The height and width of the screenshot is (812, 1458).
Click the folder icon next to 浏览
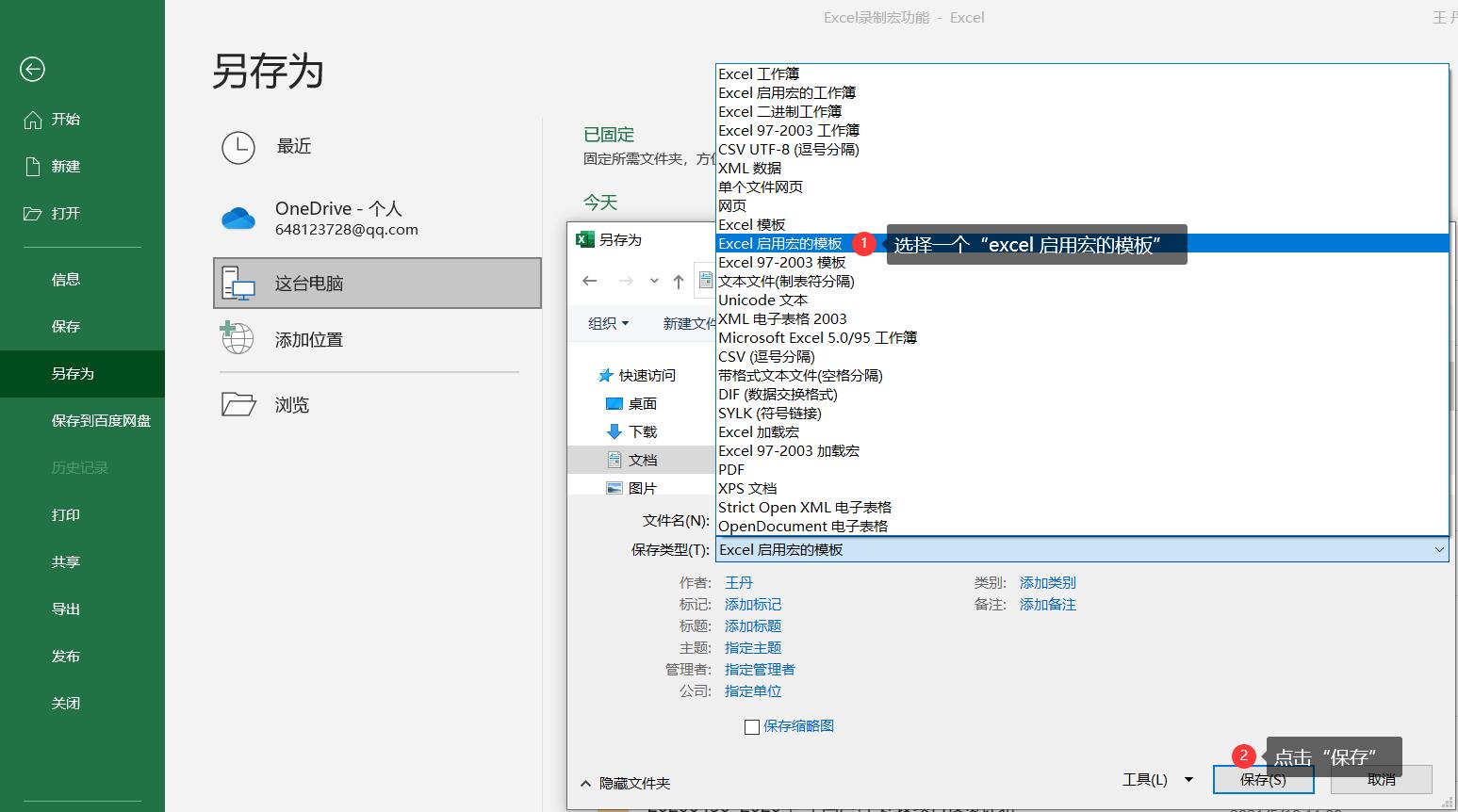pyautogui.click(x=238, y=404)
